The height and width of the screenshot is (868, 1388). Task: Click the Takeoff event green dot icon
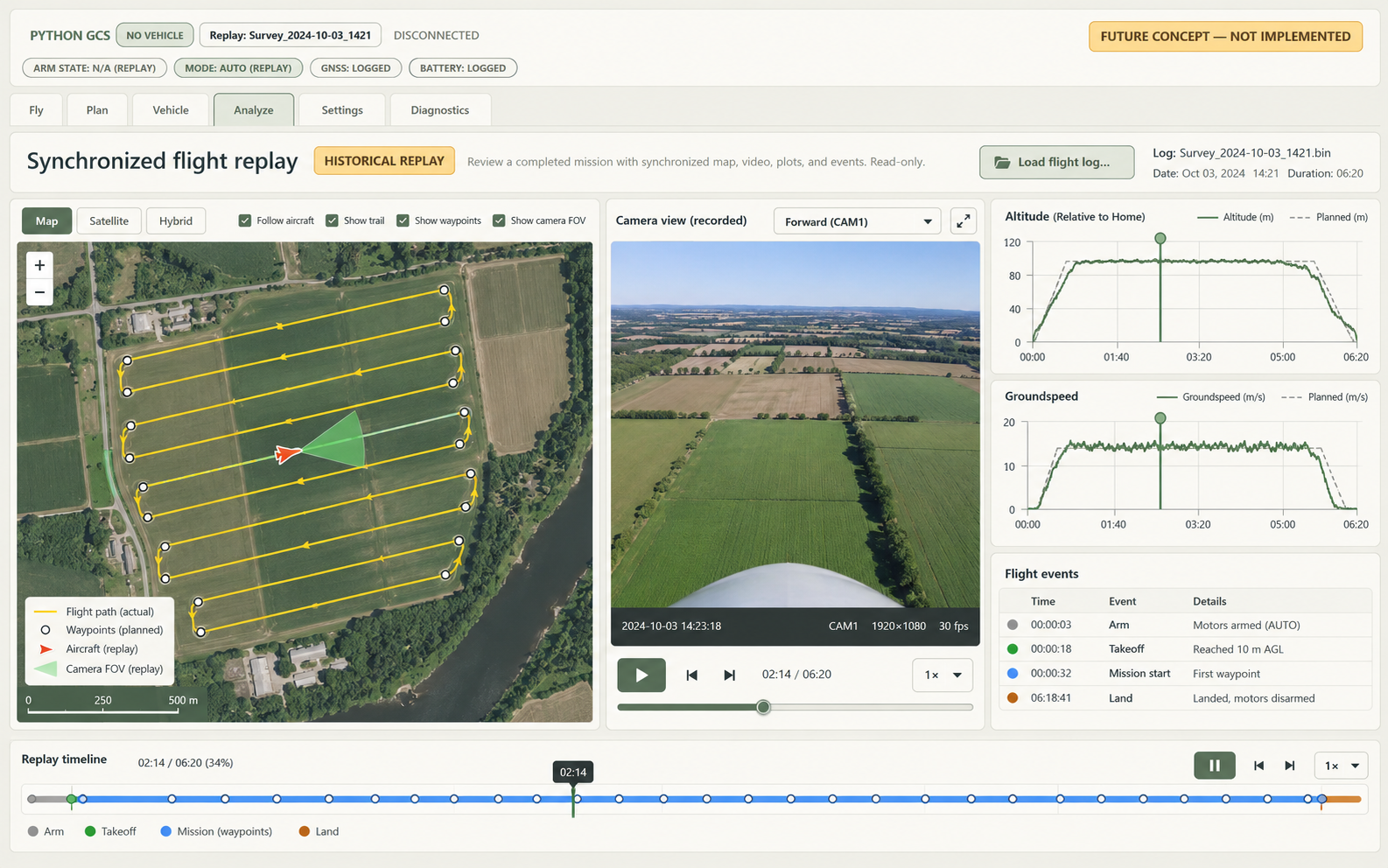pyautogui.click(x=1013, y=649)
